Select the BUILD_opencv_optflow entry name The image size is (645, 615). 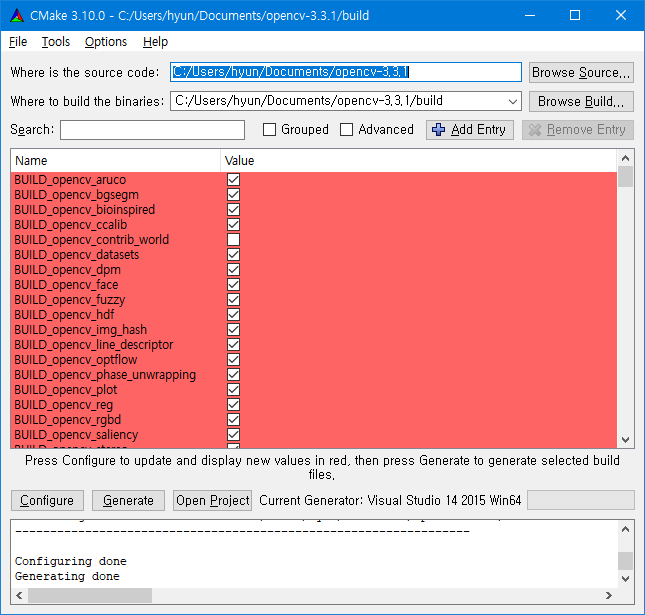(x=76, y=360)
